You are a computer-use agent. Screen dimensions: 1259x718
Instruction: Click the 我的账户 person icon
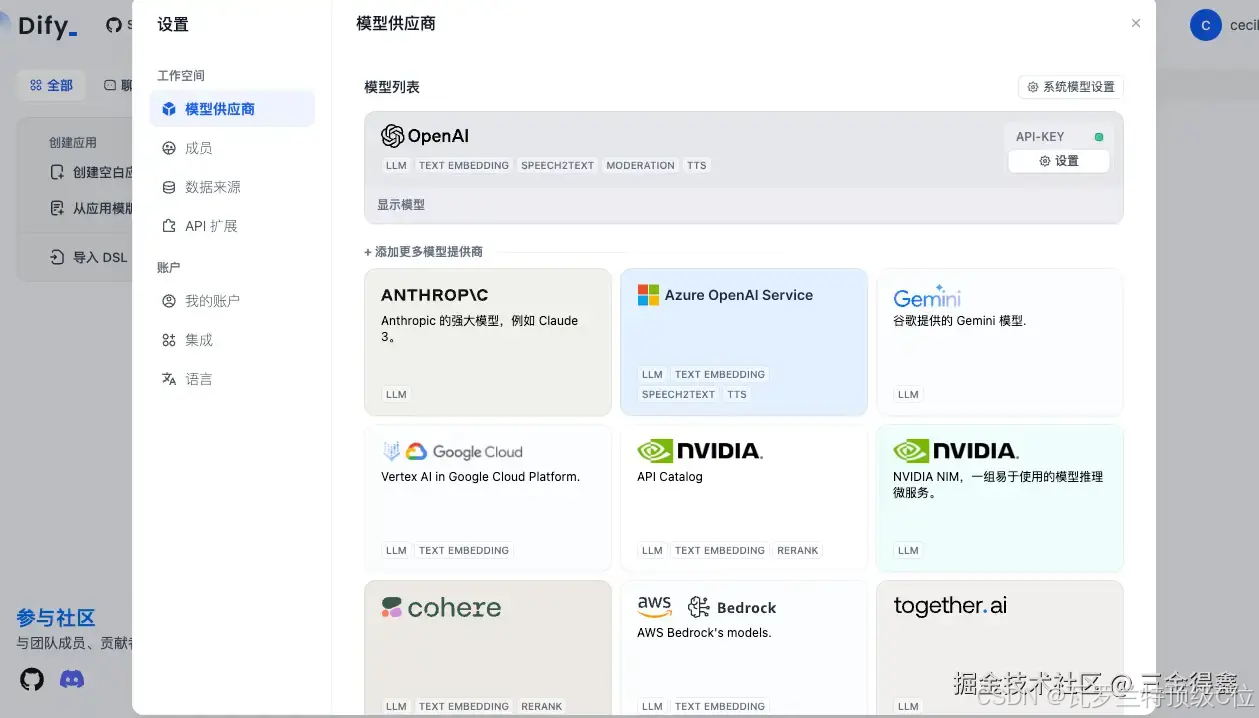[169, 301]
